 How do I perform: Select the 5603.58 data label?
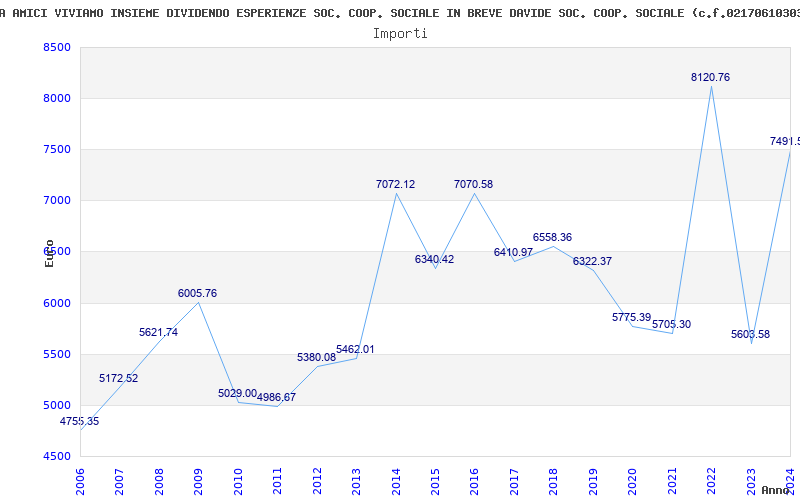750,334
